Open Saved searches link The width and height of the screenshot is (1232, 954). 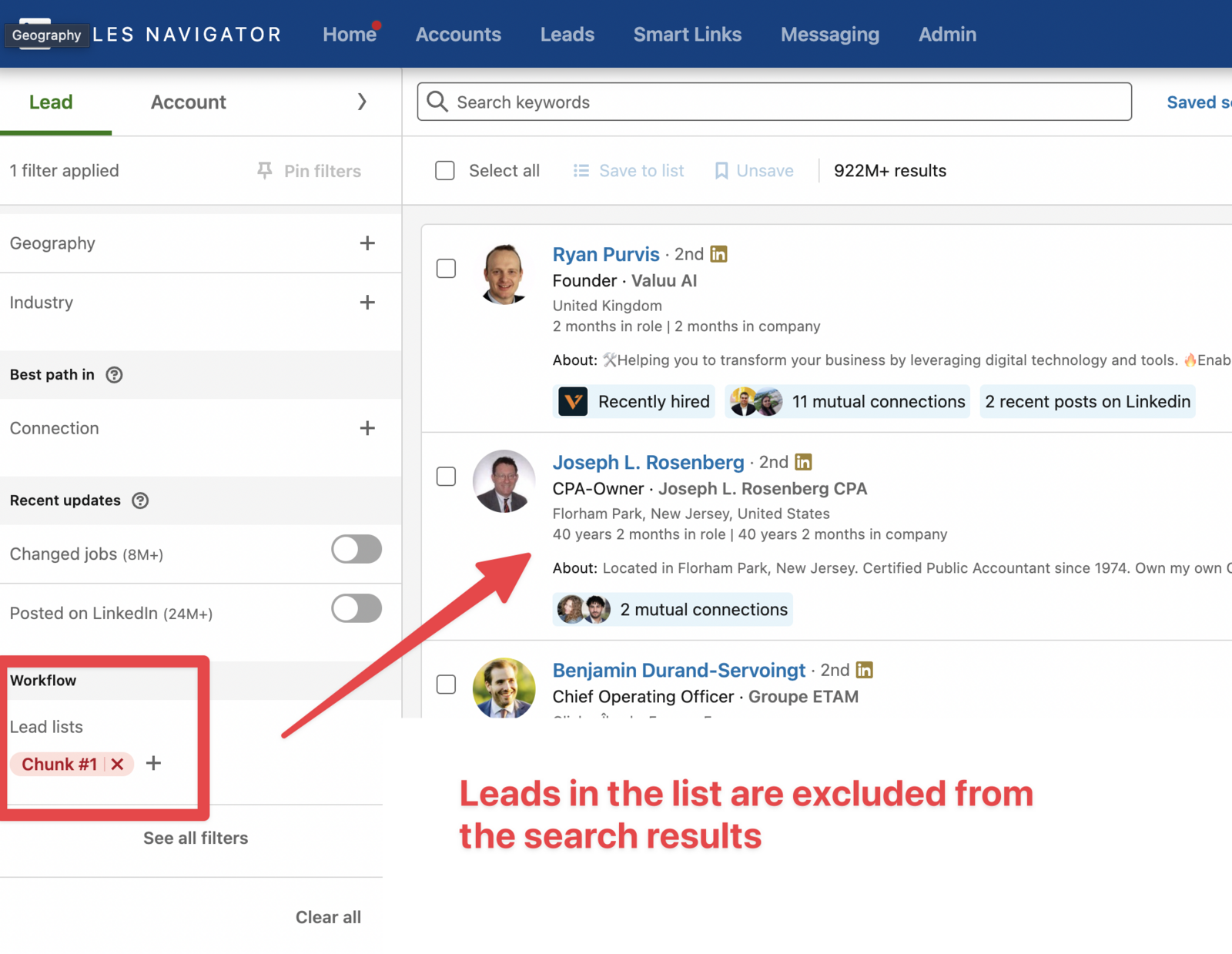pos(1199,102)
